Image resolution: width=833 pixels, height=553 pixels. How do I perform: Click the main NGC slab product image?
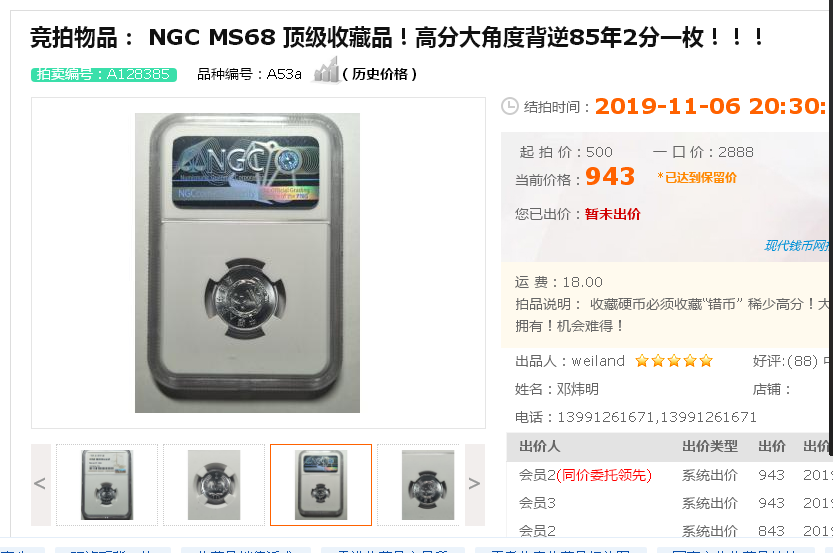(x=247, y=262)
